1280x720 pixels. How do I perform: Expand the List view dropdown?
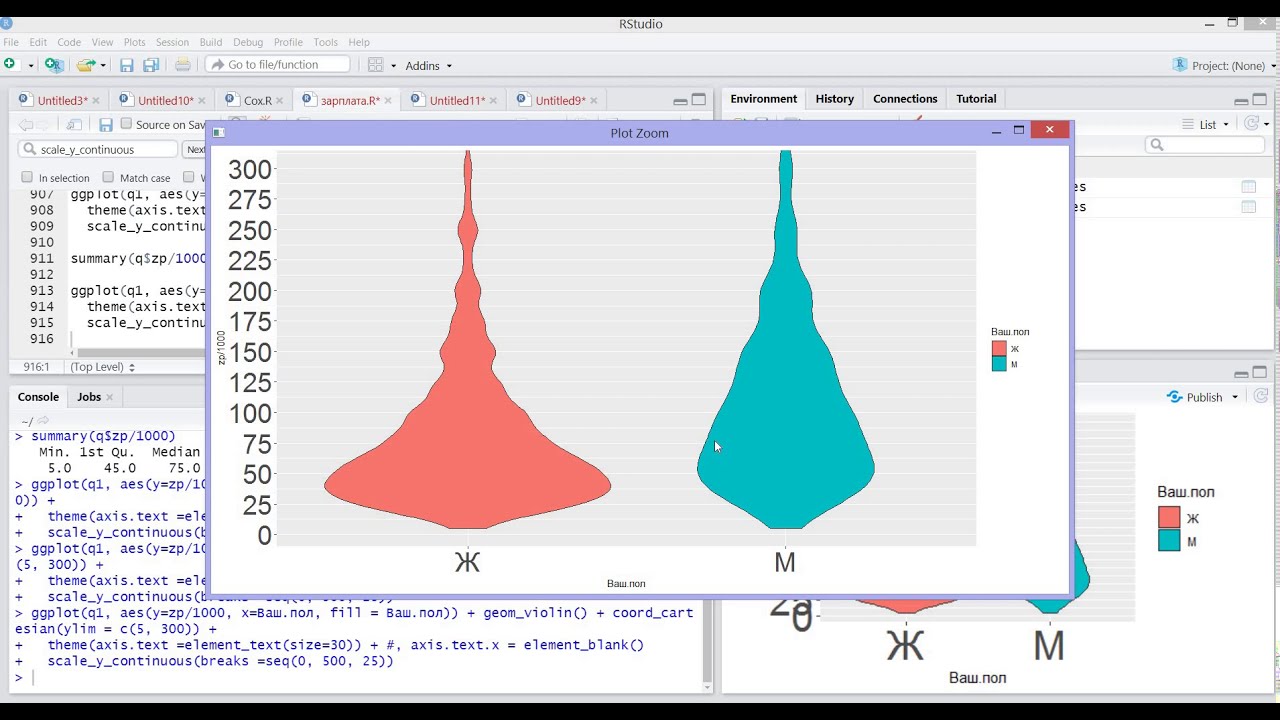1207,125
